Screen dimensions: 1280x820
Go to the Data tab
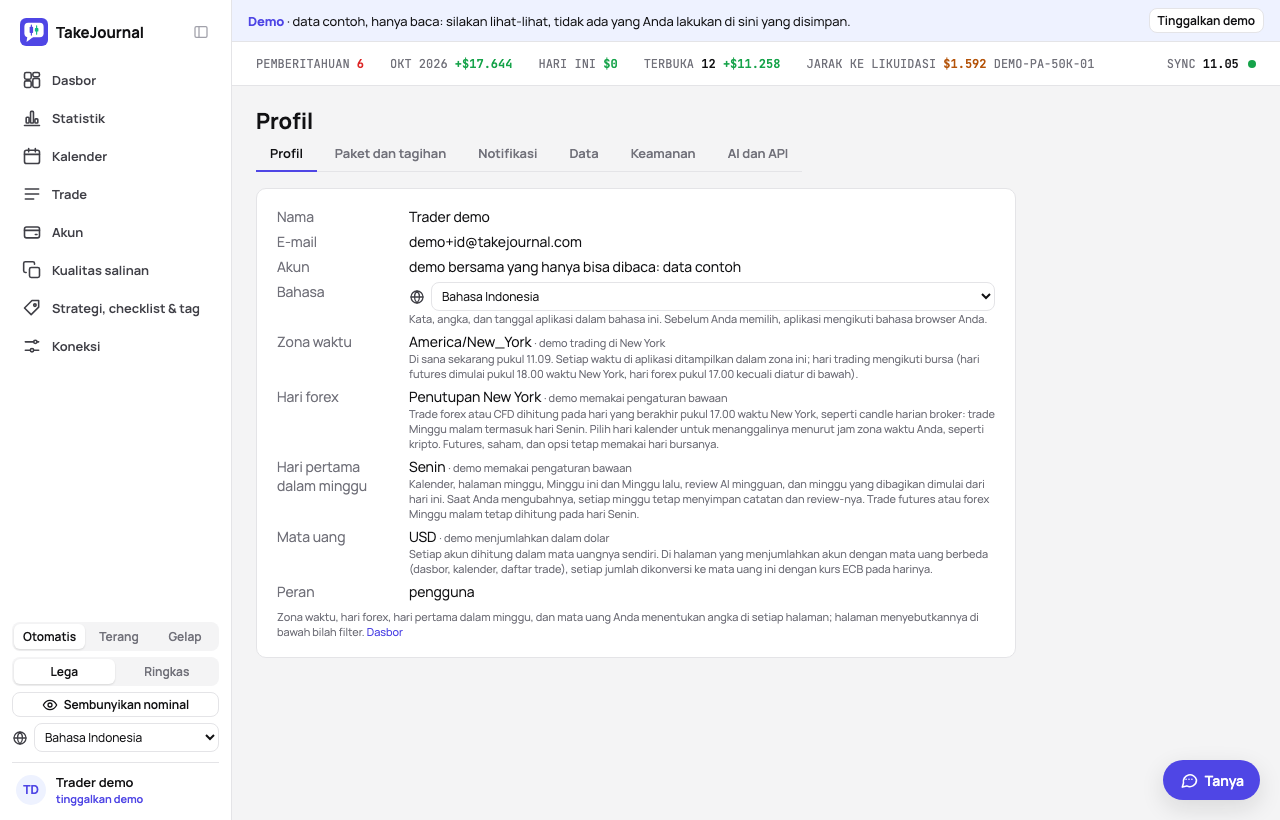click(x=584, y=154)
